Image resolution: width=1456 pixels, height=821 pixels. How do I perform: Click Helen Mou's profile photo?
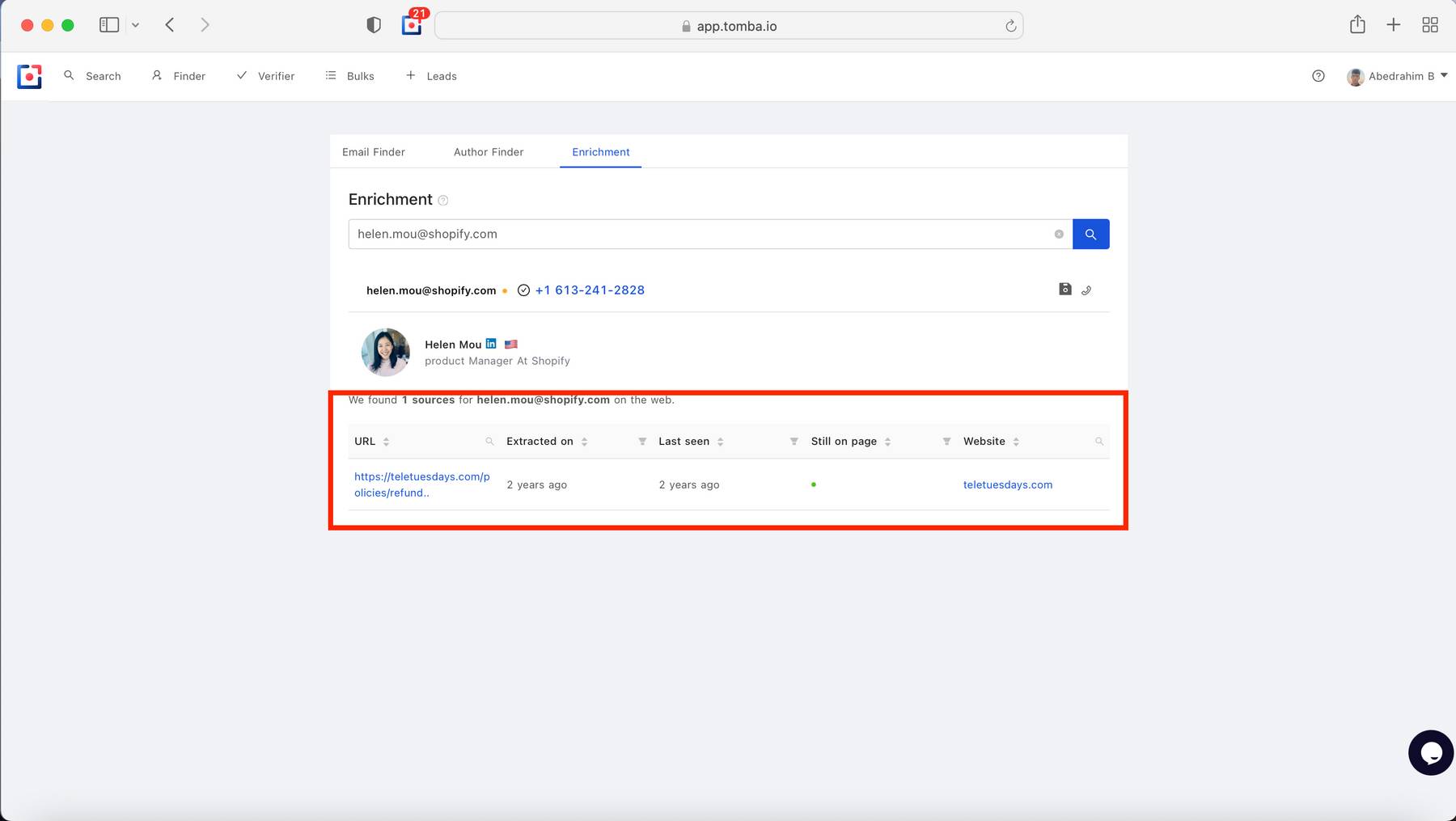(385, 352)
